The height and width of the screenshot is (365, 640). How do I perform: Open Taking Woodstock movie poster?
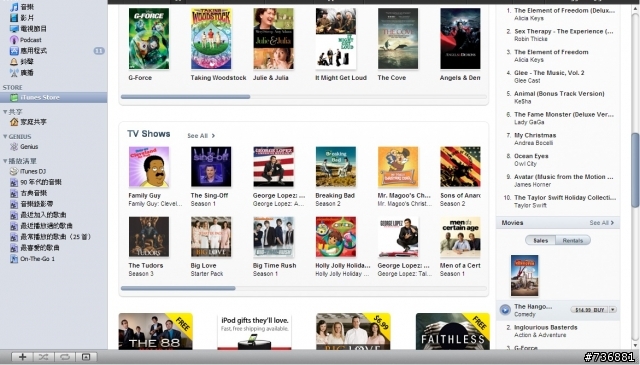[211, 39]
